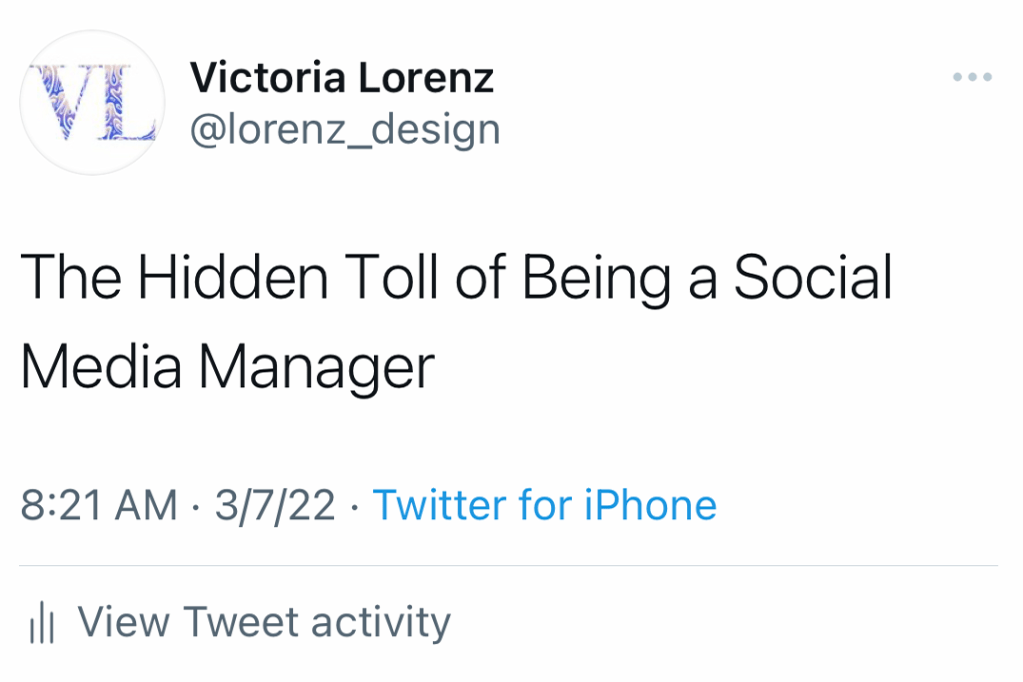Click the word "activity" below the divider
1023x682 pixels.
(381, 622)
